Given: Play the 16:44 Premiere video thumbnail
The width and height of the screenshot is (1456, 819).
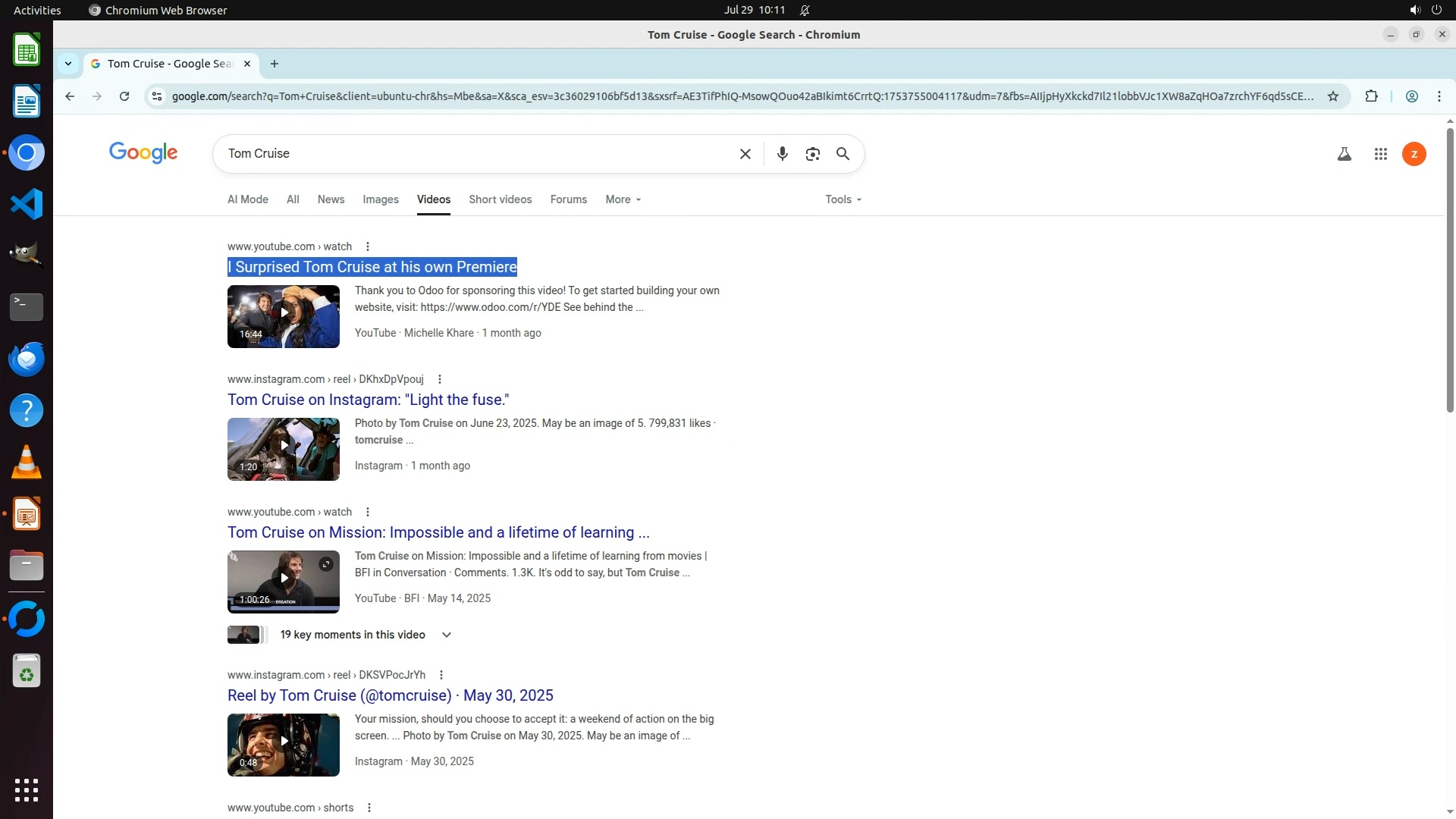Looking at the screenshot, I should click(283, 316).
